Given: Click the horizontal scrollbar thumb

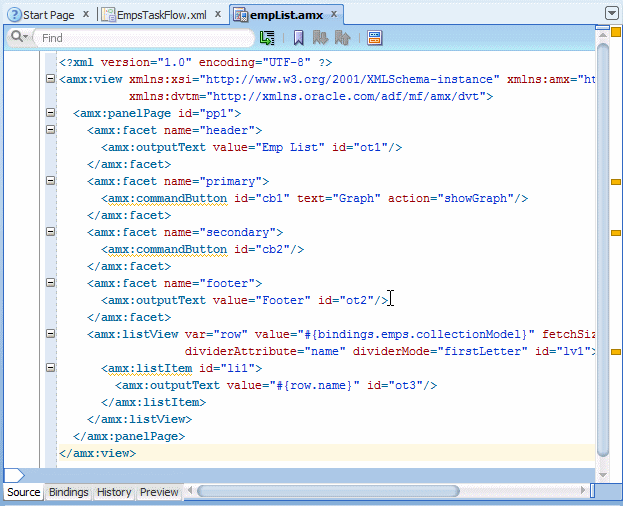Looking at the screenshot, I should point(328,491).
